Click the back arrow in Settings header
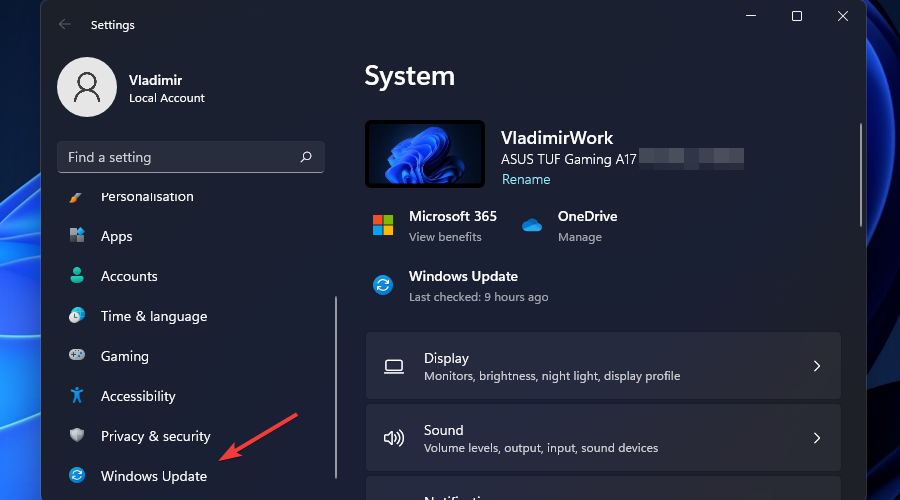Viewport: 900px width, 500px height. pos(64,24)
